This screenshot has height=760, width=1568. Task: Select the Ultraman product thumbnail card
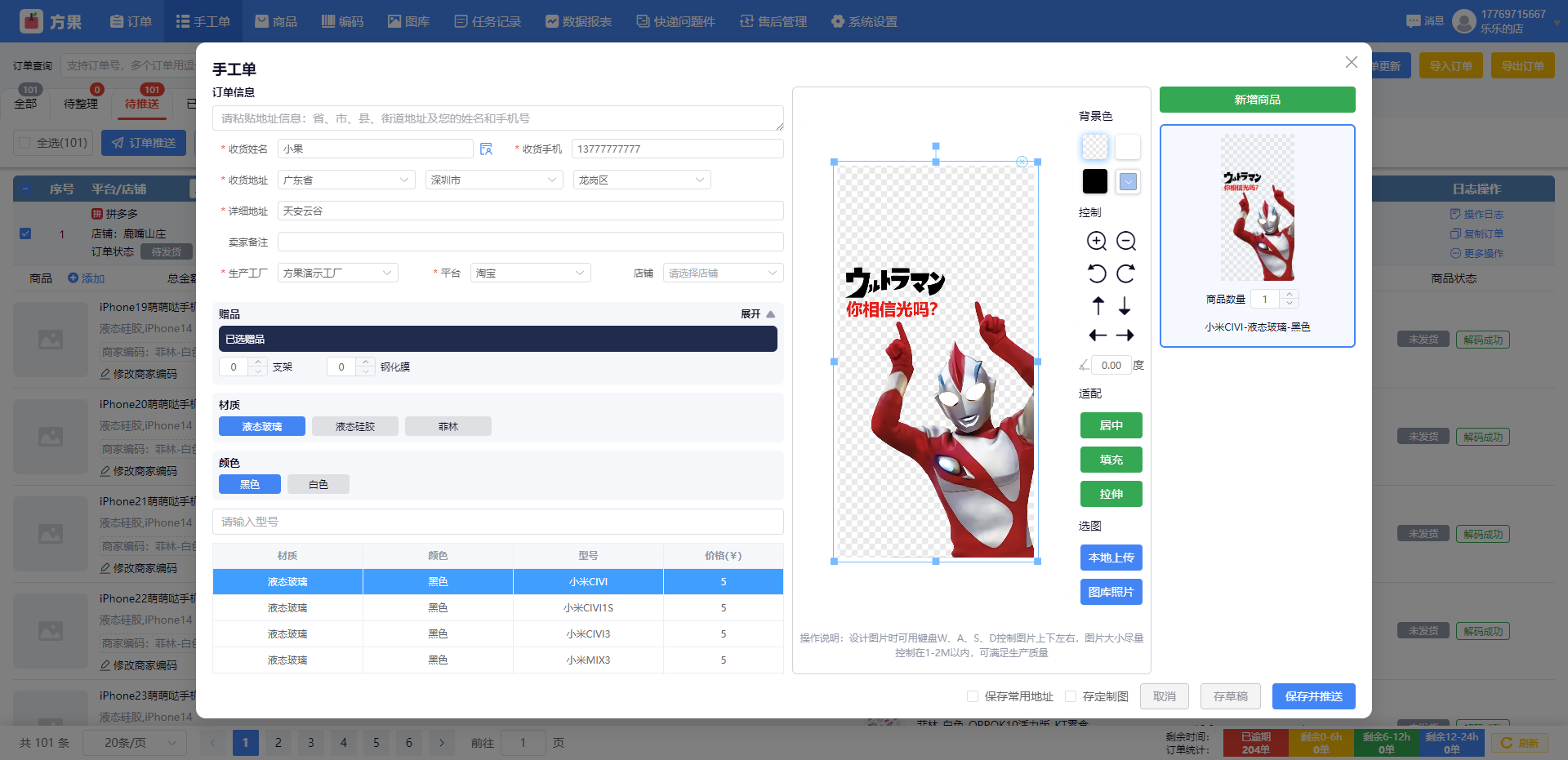[x=1258, y=236]
